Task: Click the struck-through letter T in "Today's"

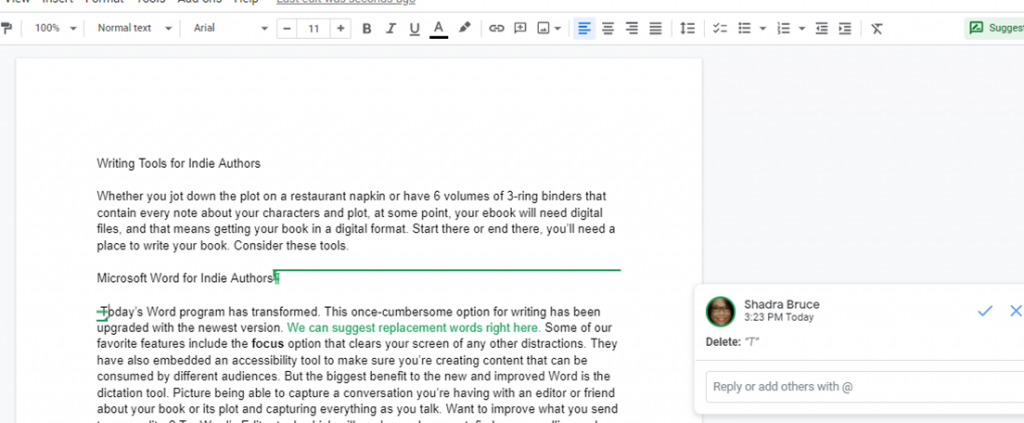Action: (x=104, y=311)
